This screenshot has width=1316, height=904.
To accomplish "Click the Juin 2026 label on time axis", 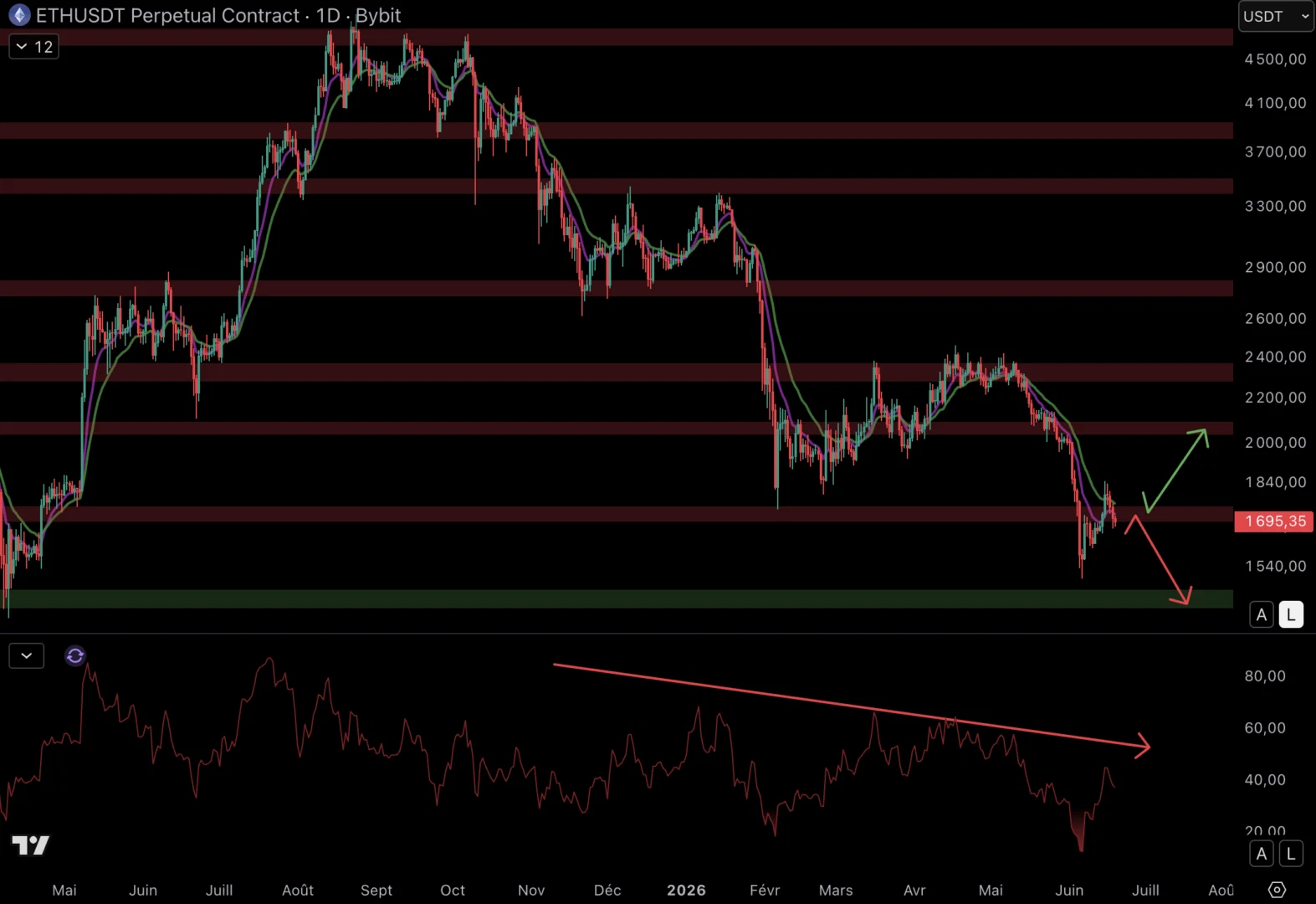I will click(x=1069, y=890).
